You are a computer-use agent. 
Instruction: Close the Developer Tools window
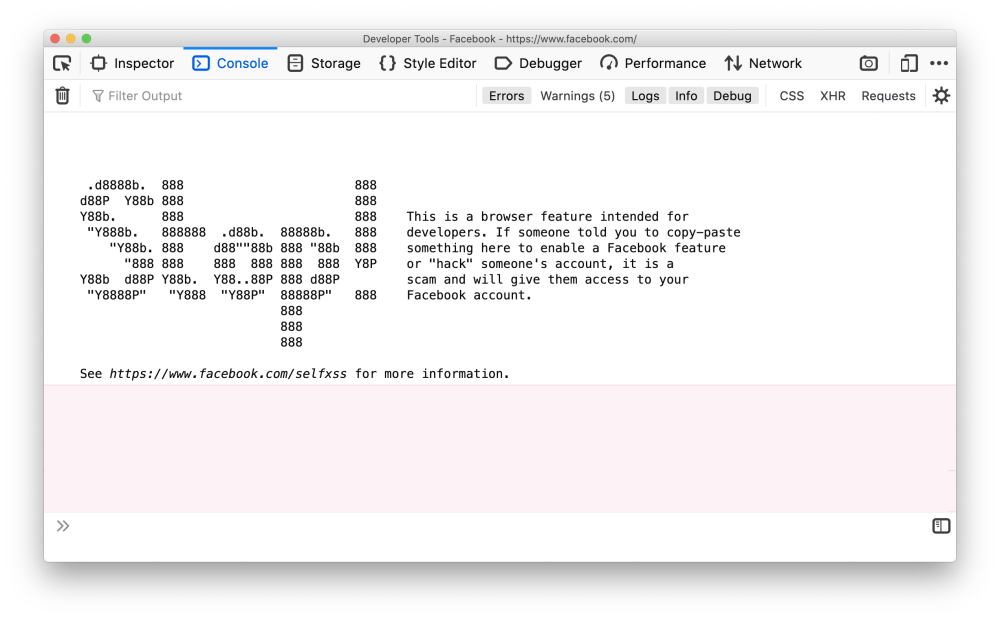click(x=55, y=38)
